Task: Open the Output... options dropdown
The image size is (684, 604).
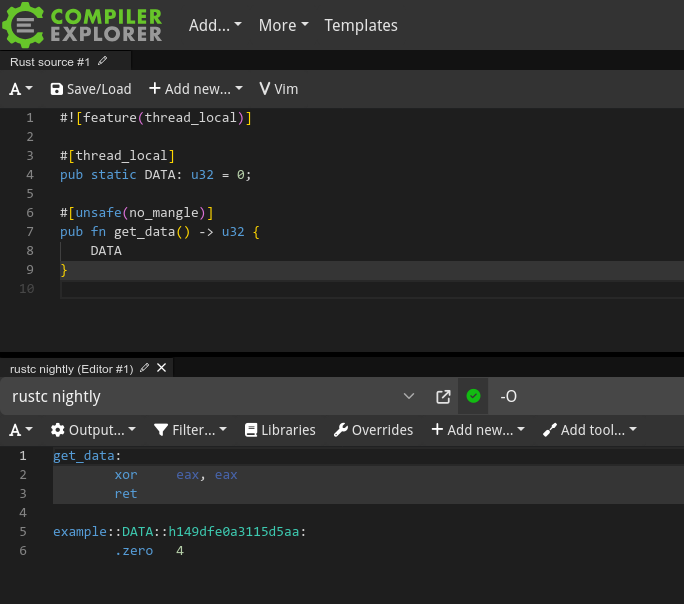Action: tap(93, 430)
